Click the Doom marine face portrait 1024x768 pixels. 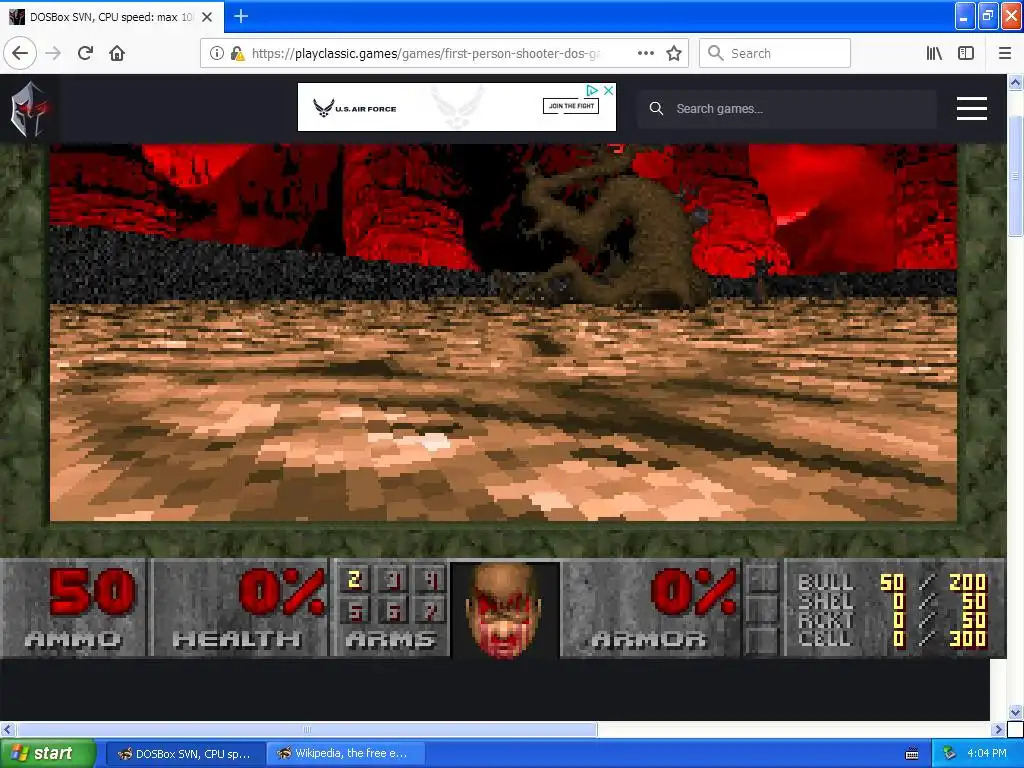(504, 610)
